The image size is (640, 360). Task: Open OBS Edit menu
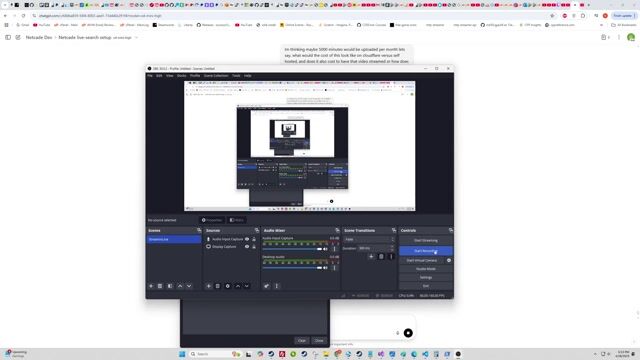click(x=159, y=76)
